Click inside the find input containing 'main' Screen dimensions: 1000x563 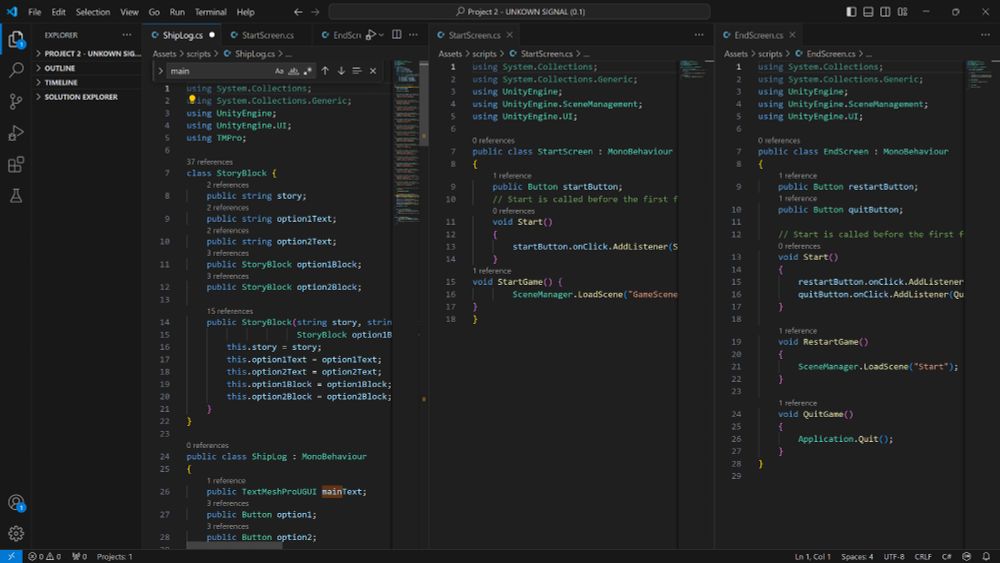[218, 71]
